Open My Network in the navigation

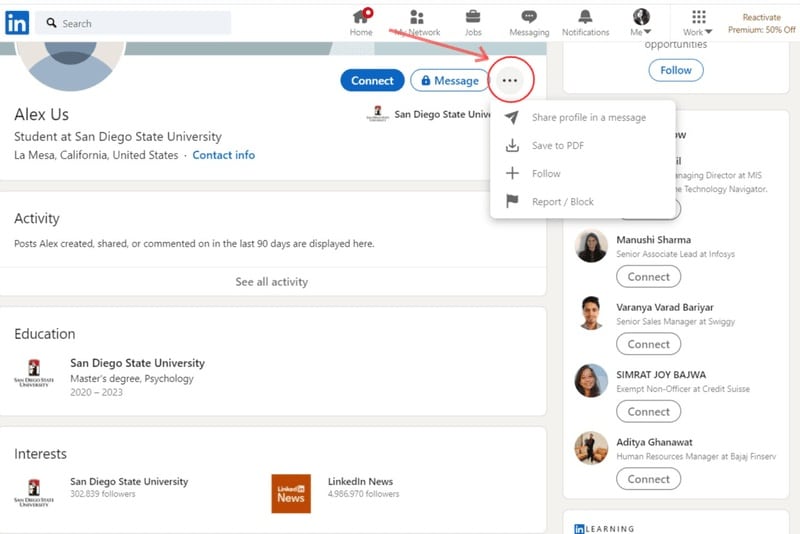pyautogui.click(x=417, y=23)
